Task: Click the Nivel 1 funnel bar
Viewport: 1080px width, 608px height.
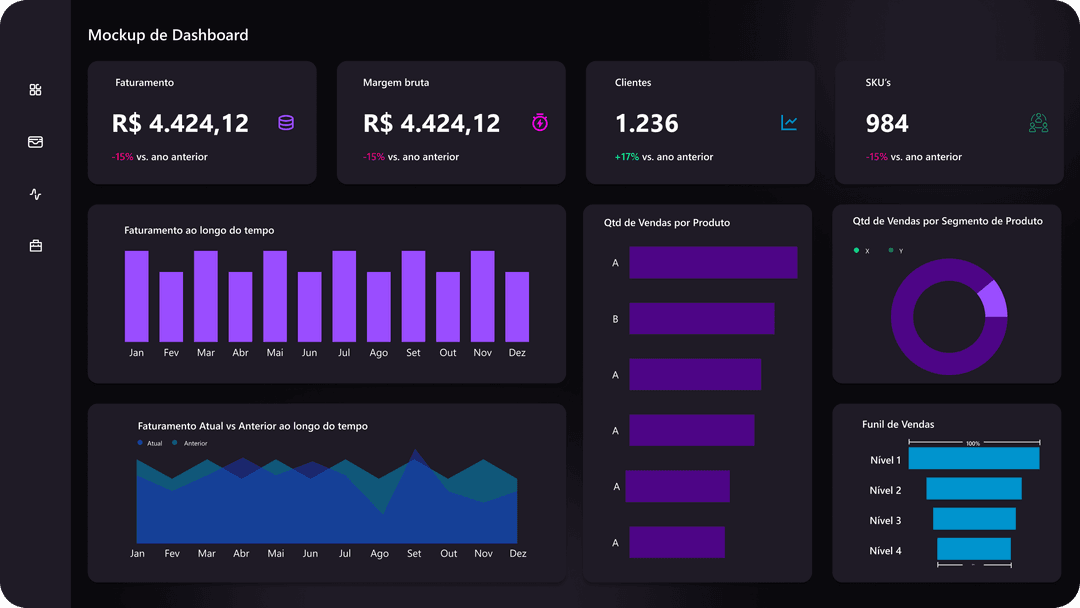Action: [973, 459]
